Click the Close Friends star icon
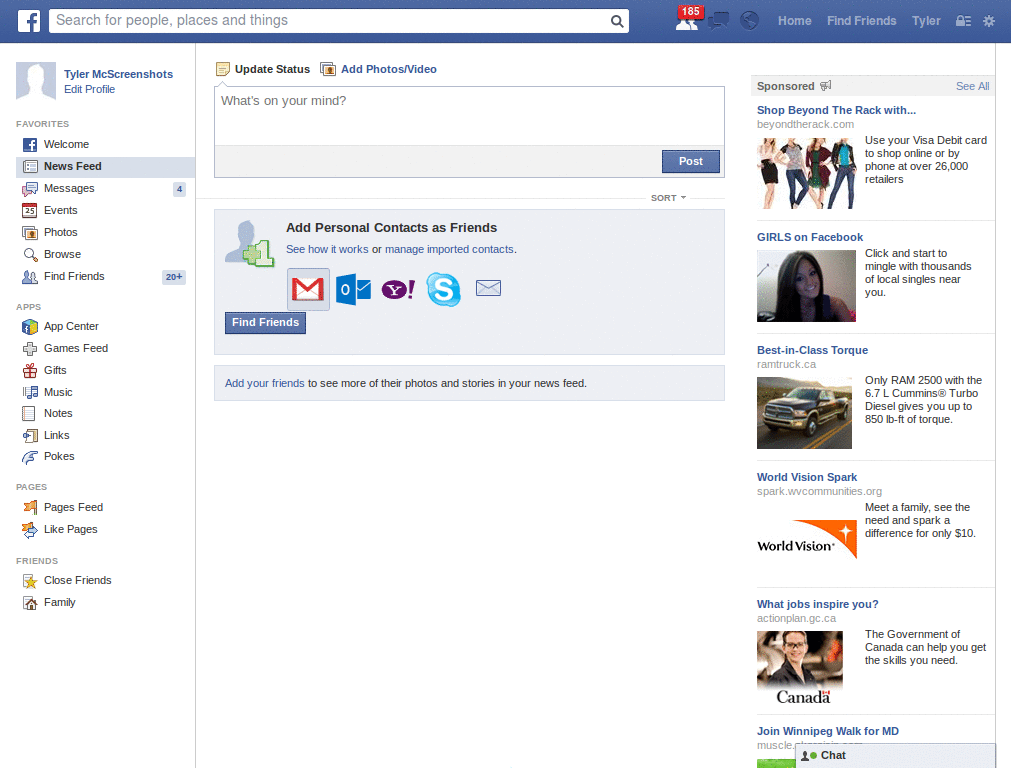 point(29,581)
